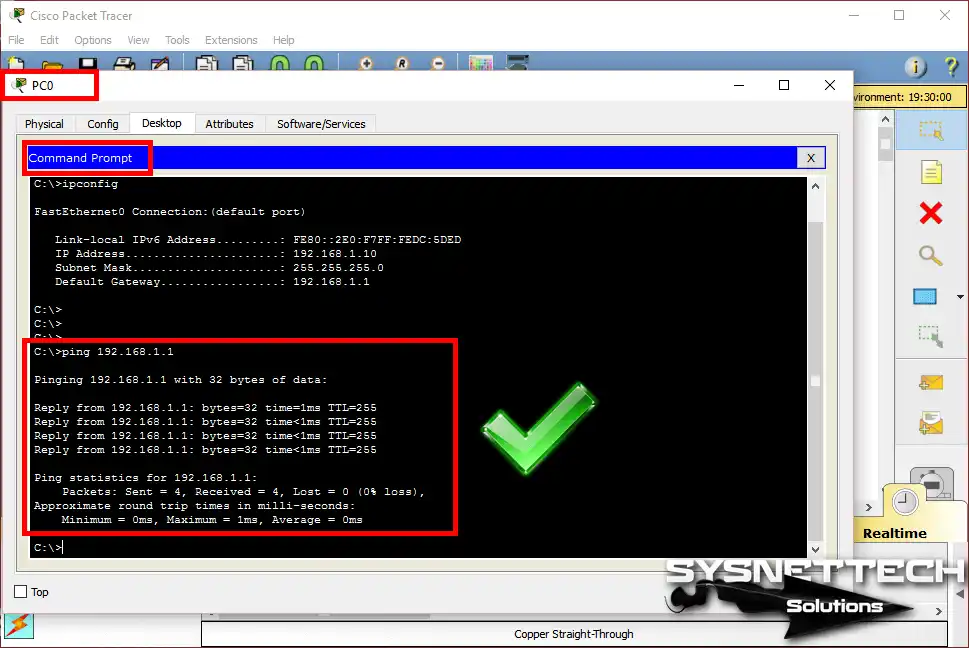
Task: Click the Copy toolbar icon
Action: (207, 63)
